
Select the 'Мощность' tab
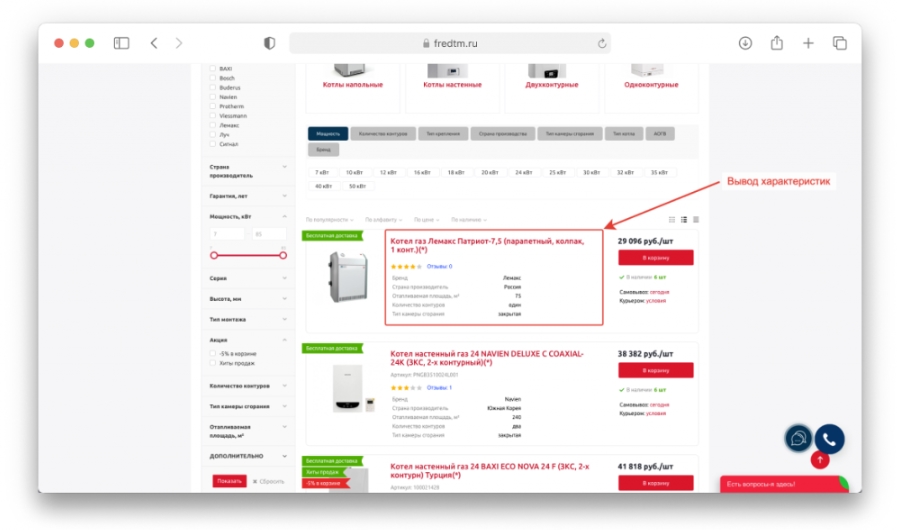click(x=328, y=134)
